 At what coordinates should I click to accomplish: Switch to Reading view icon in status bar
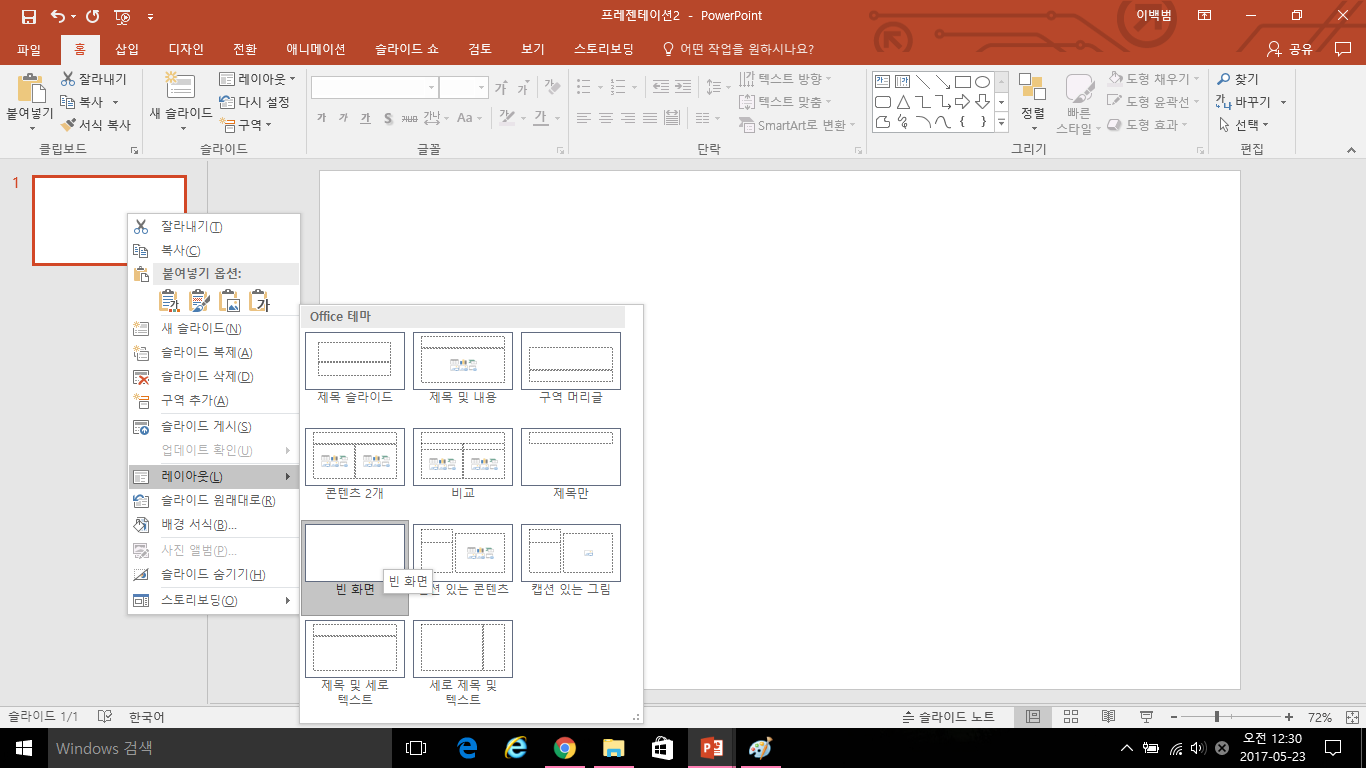(1108, 717)
